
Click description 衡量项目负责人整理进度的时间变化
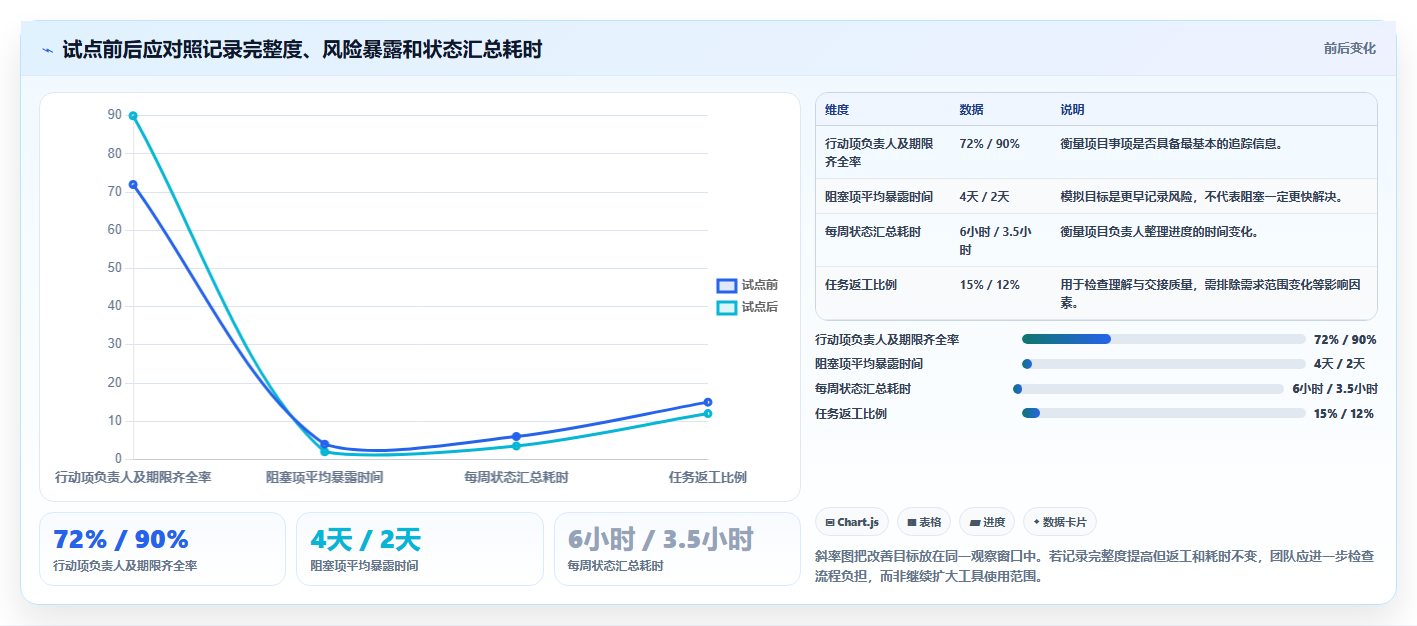(x=1159, y=231)
